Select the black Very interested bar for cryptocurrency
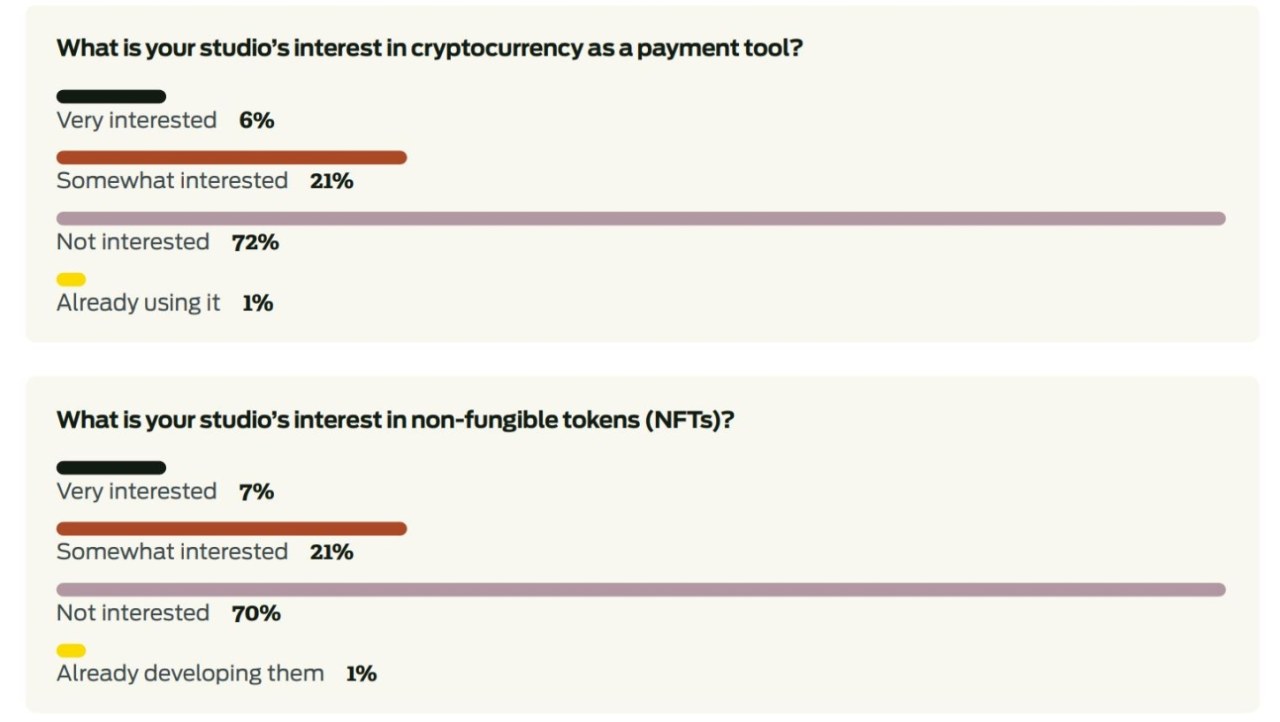This screenshot has width=1280, height=722. [111, 97]
